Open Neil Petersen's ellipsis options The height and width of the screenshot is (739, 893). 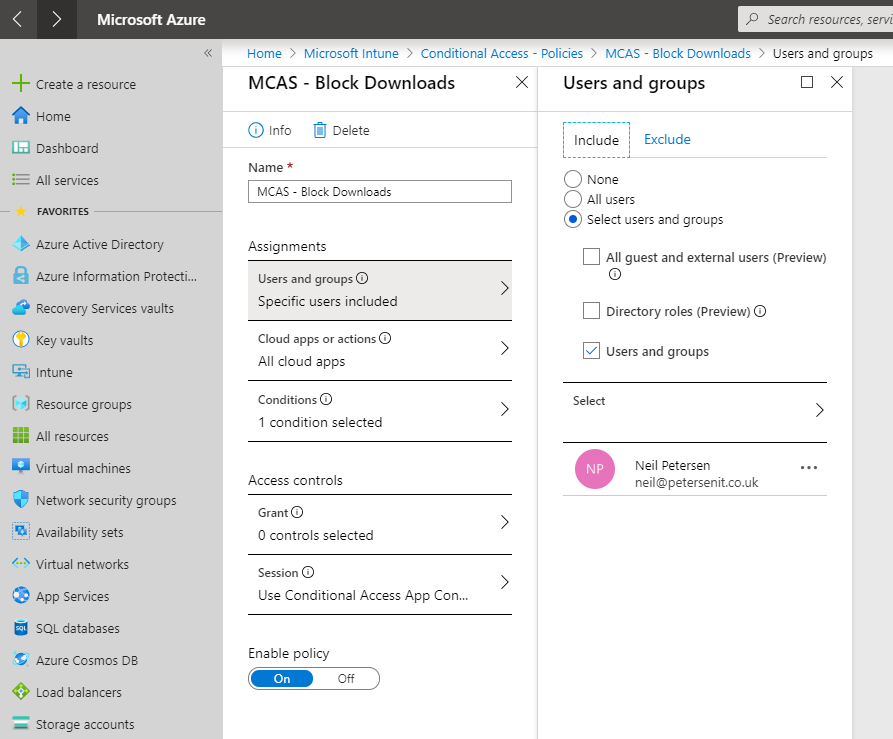click(x=809, y=467)
